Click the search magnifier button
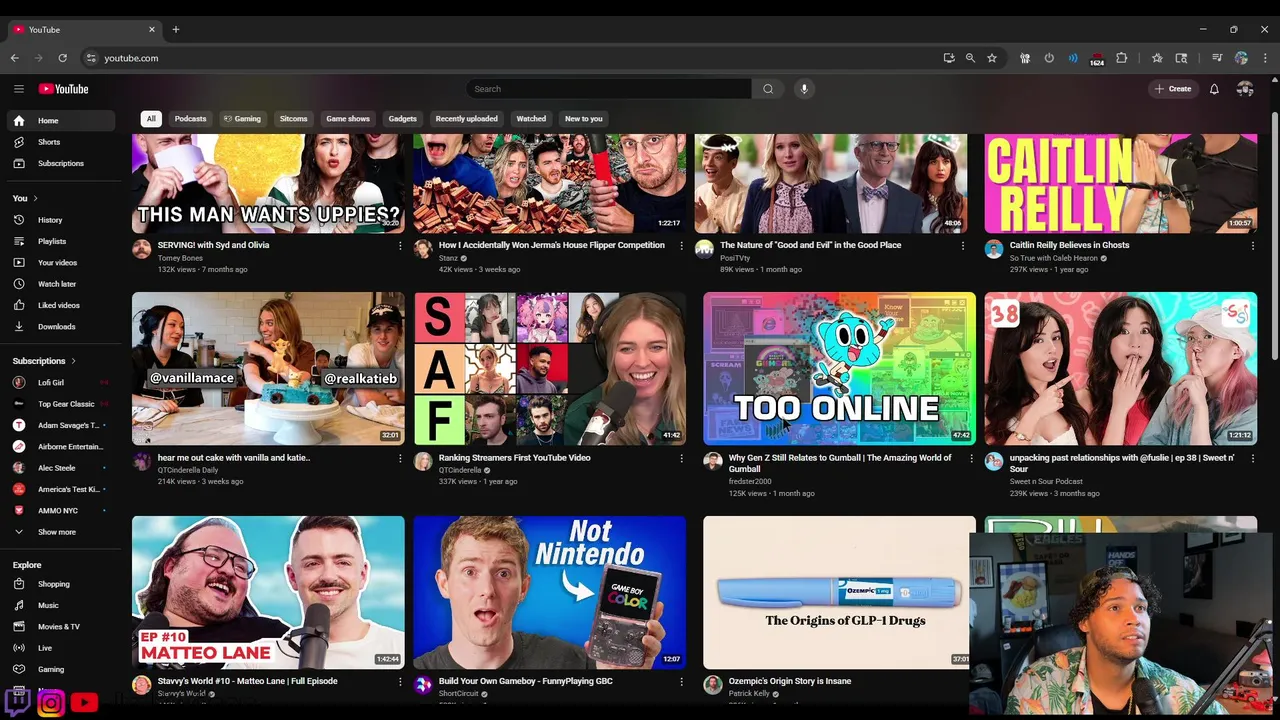 768,89
